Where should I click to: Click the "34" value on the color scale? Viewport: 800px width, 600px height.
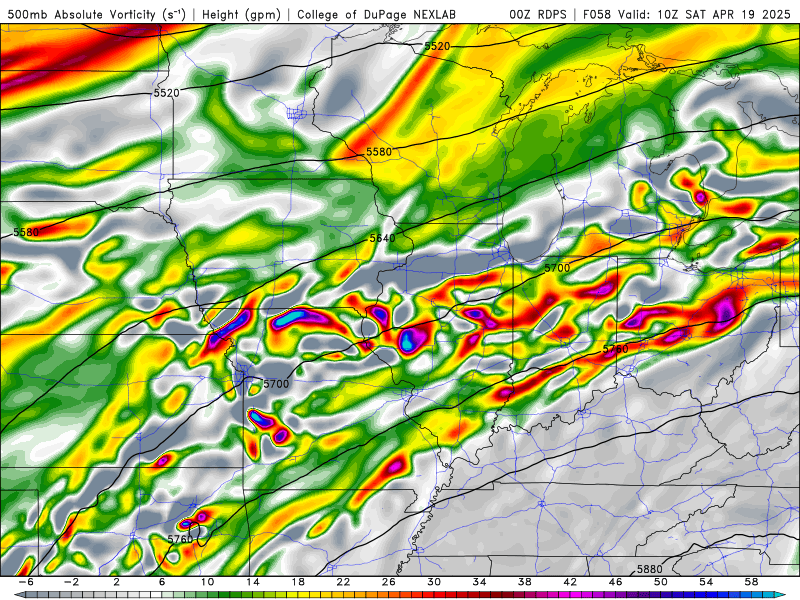[479, 582]
